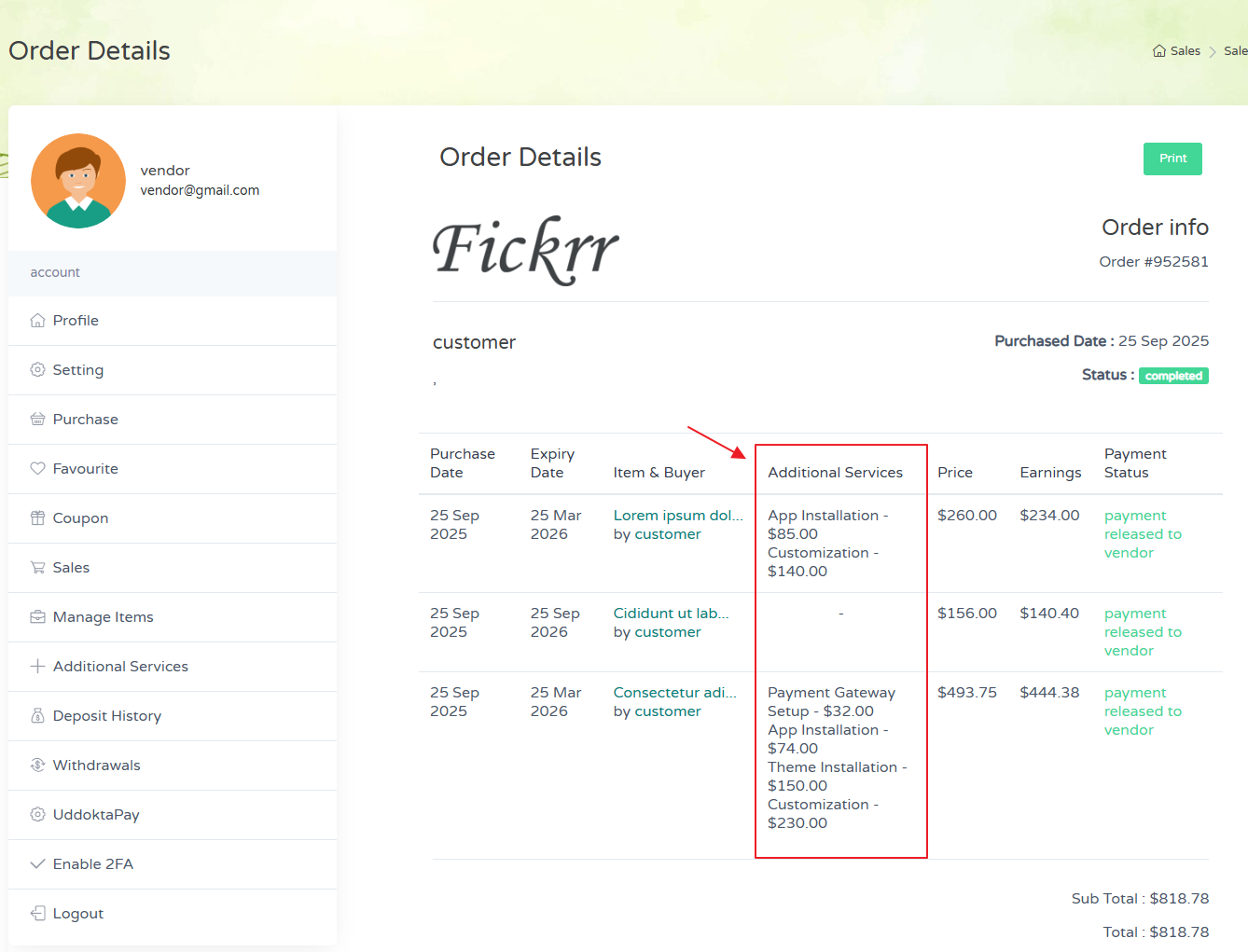Open Additional Services sidebar menu item
The width and height of the screenshot is (1248, 952).
click(x=120, y=667)
